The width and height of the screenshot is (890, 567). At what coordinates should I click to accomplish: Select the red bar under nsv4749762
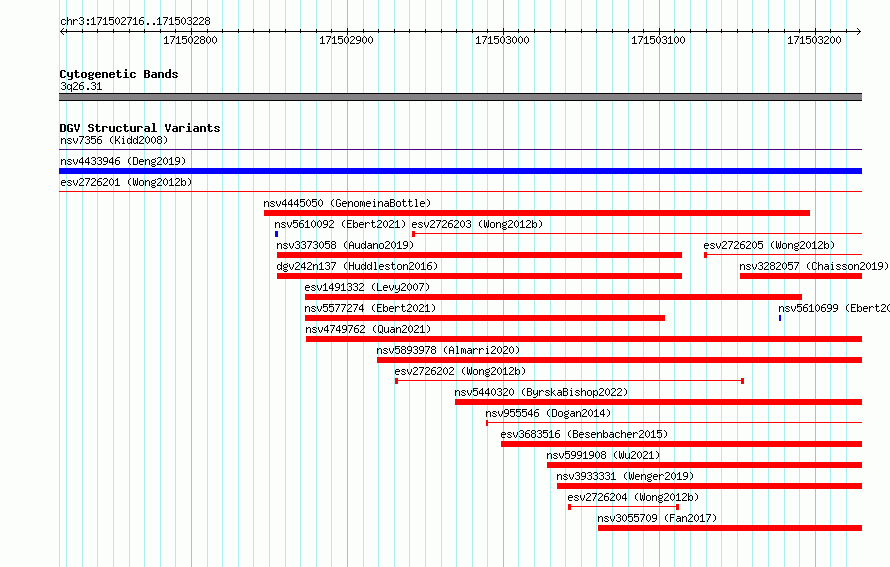[x=584, y=339]
